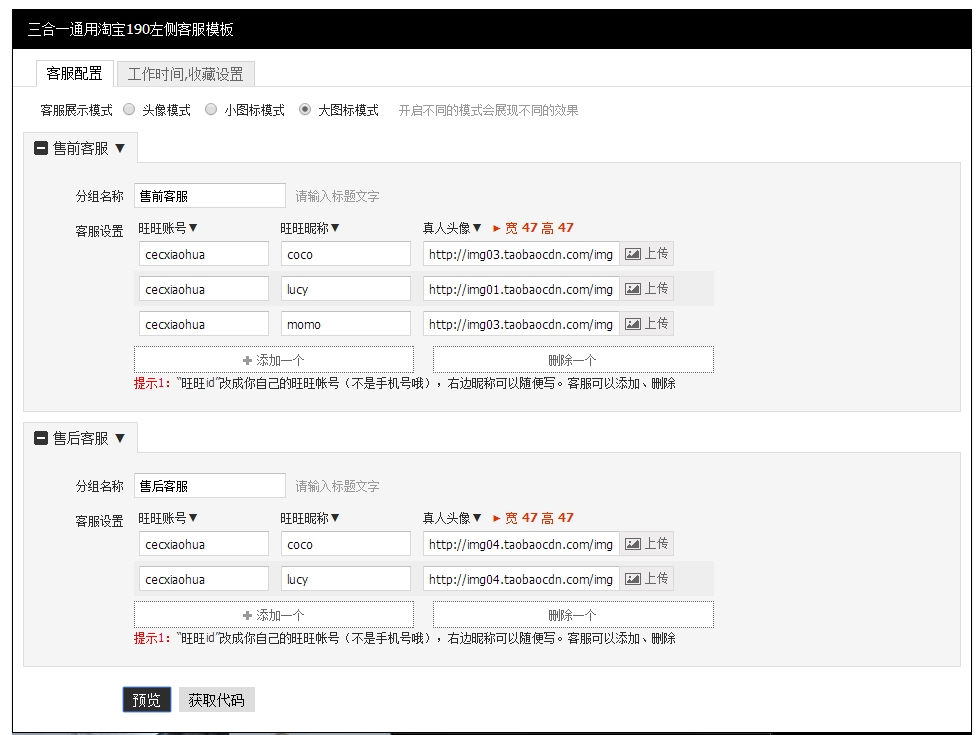Collapse the 售后客服 section arrow

[x=120, y=438]
